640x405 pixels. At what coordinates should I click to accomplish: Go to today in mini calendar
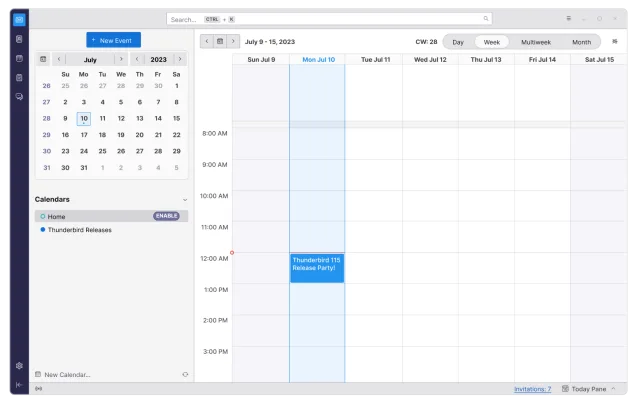[x=43, y=59]
